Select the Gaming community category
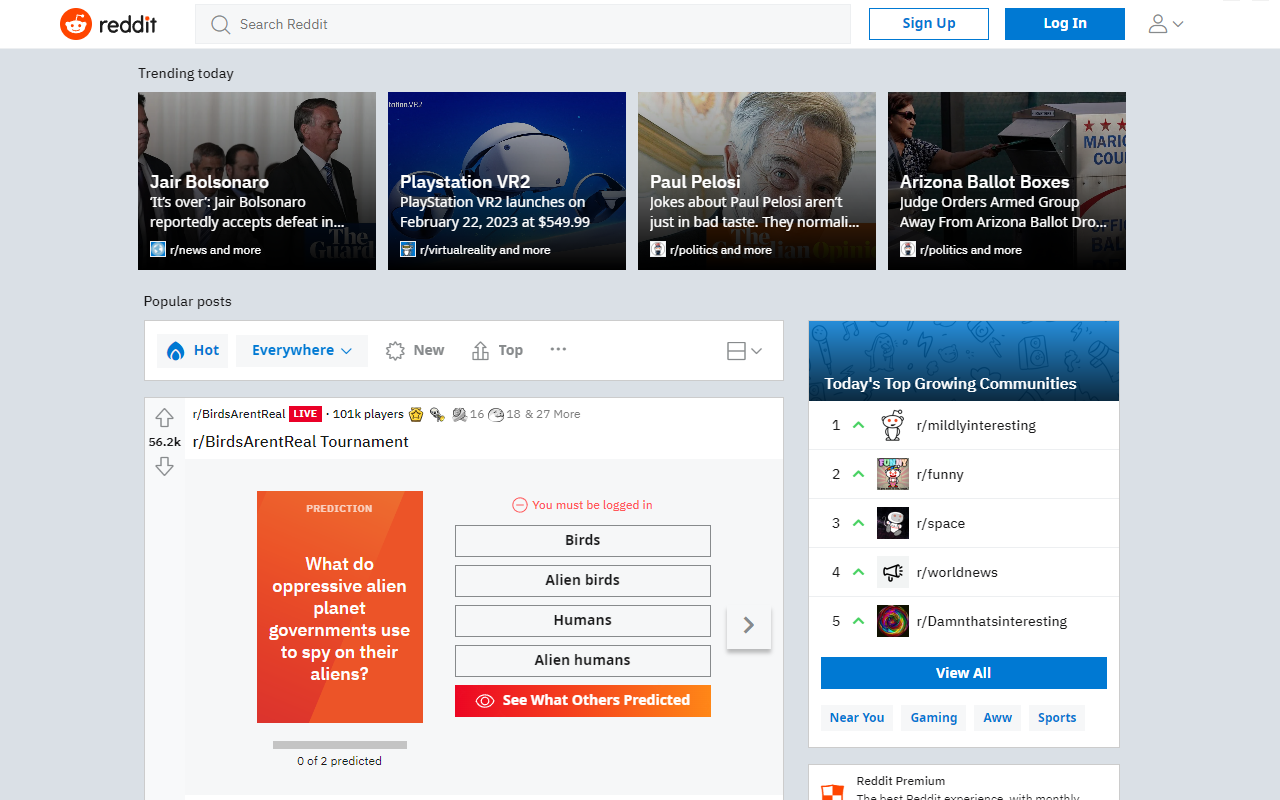 point(934,718)
